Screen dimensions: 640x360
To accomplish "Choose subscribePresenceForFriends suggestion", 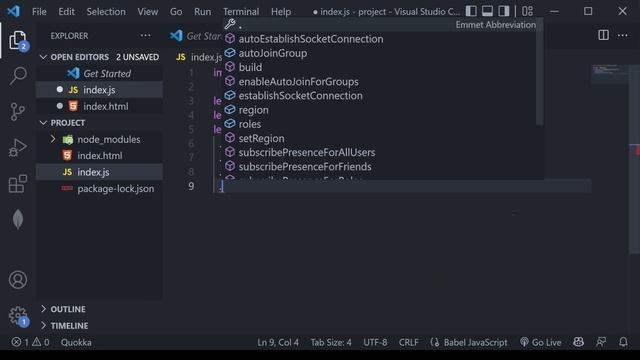I will click(380, 167).
